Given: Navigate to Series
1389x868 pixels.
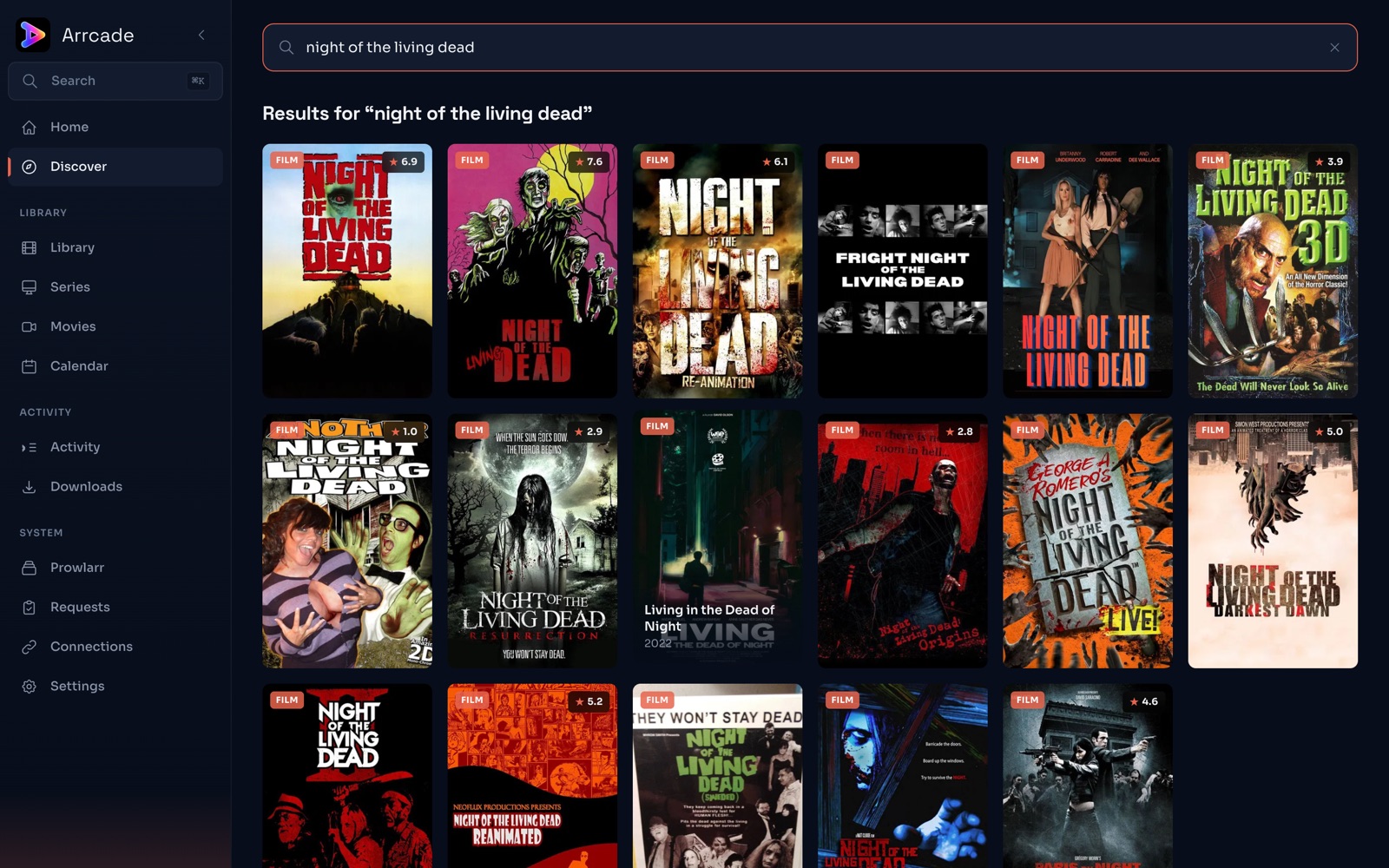Looking at the screenshot, I should click(115, 286).
